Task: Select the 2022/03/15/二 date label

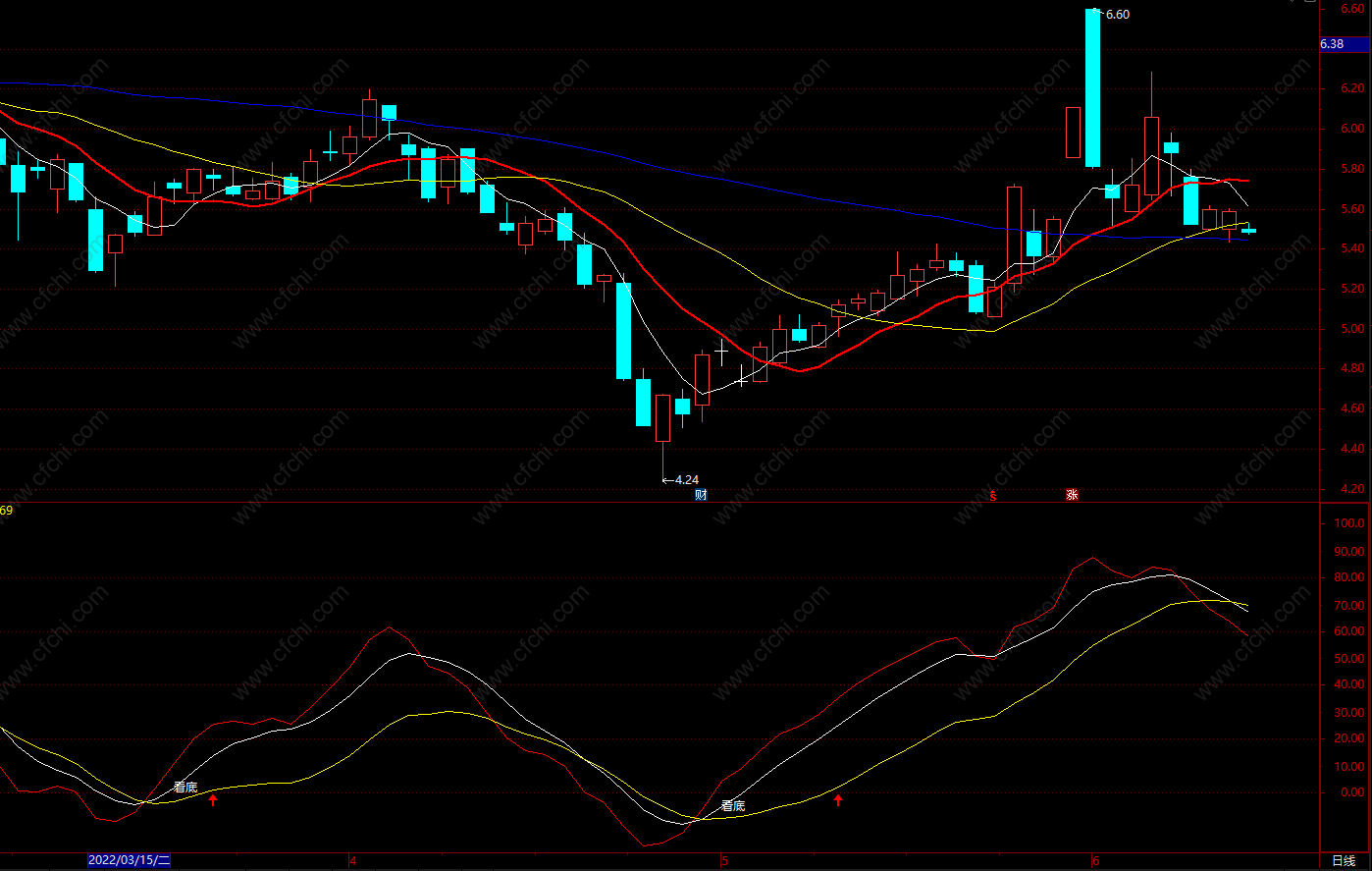Action: point(129,861)
